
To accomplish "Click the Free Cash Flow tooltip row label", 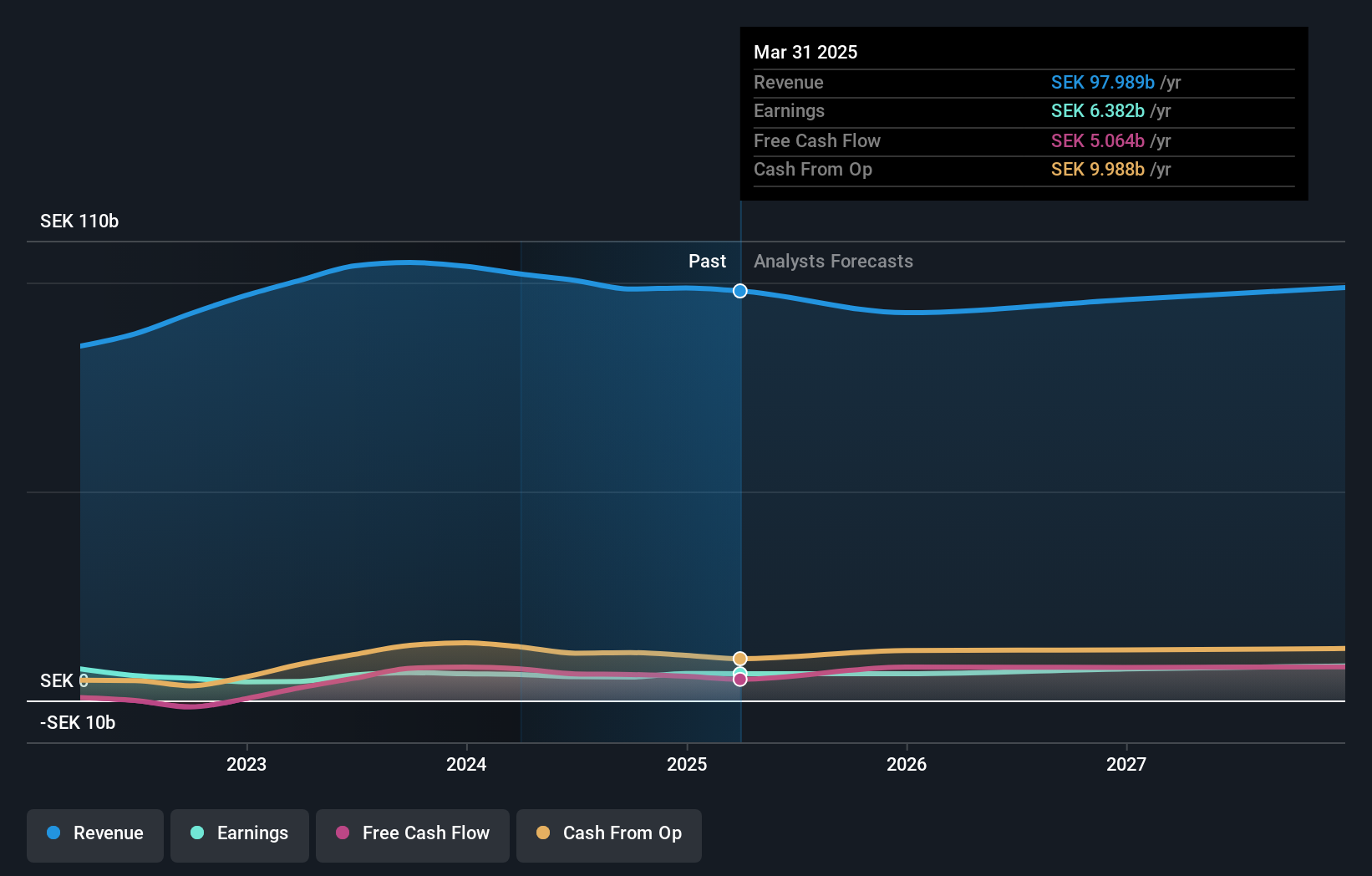I will 817,140.
